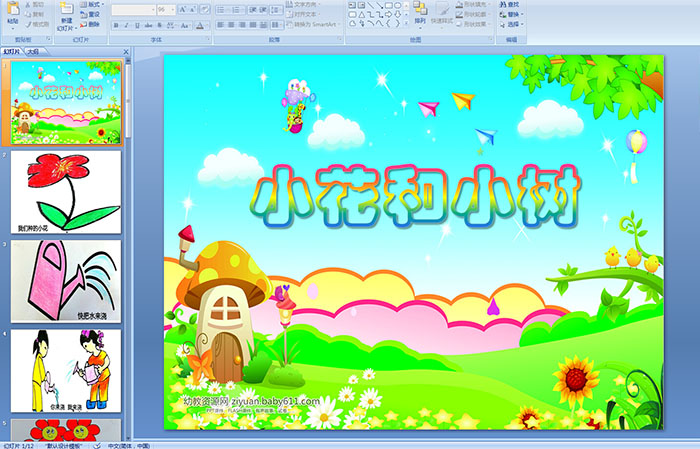
Task: Click the Increase Font Size icon
Action: pyautogui.click(x=178, y=8)
